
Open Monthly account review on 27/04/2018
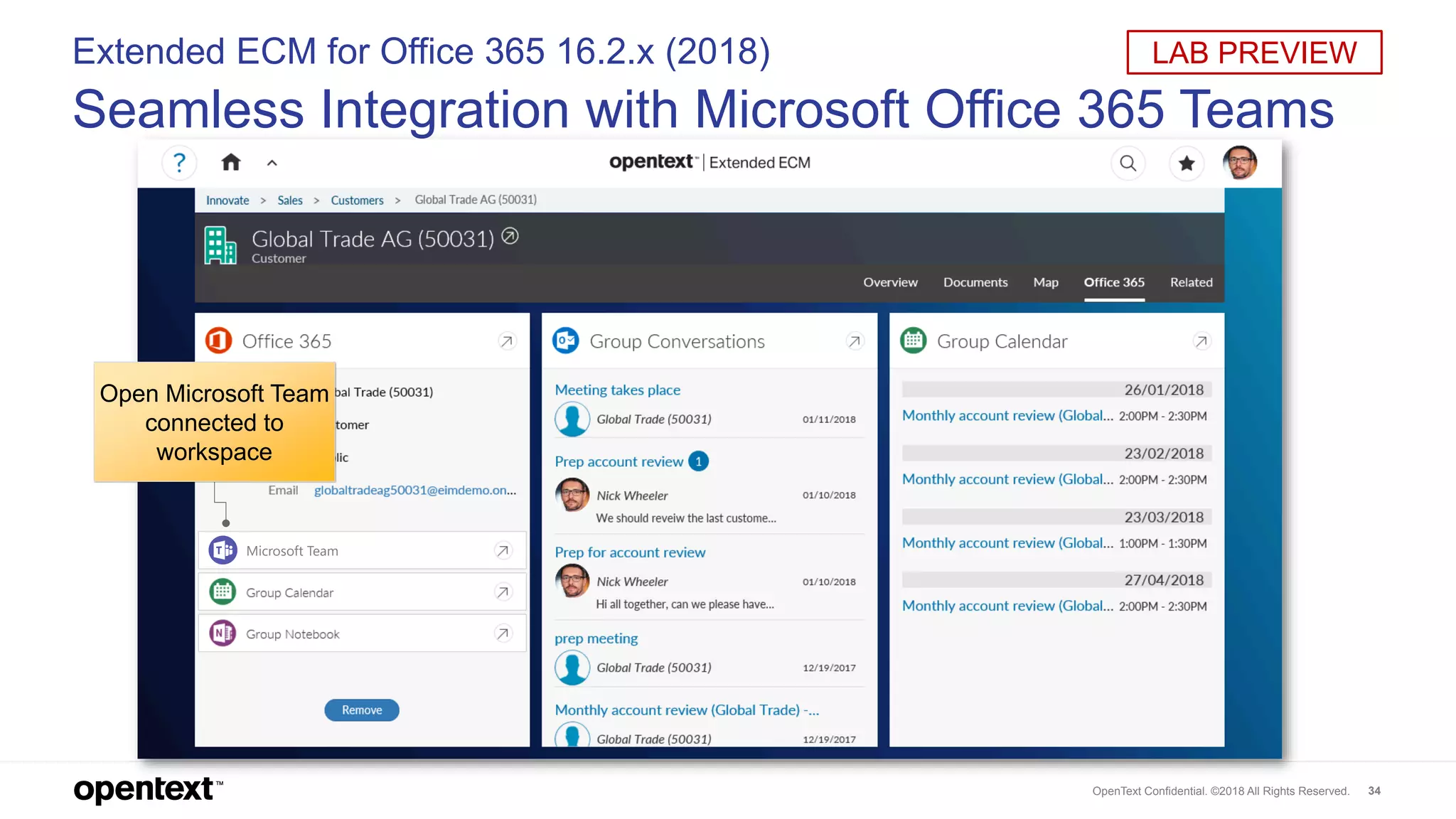[1007, 606]
